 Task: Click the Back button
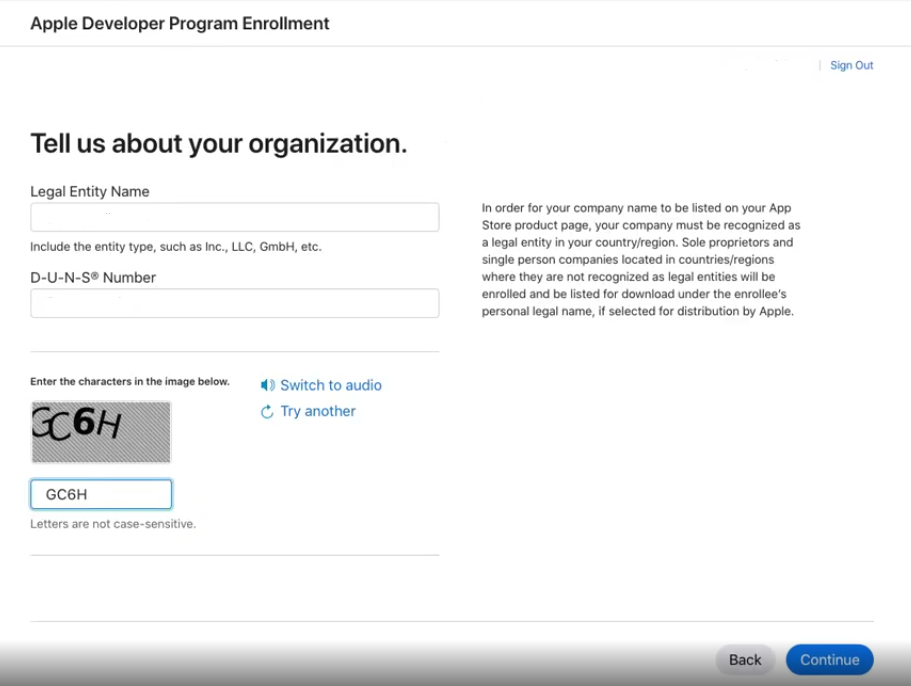745,660
